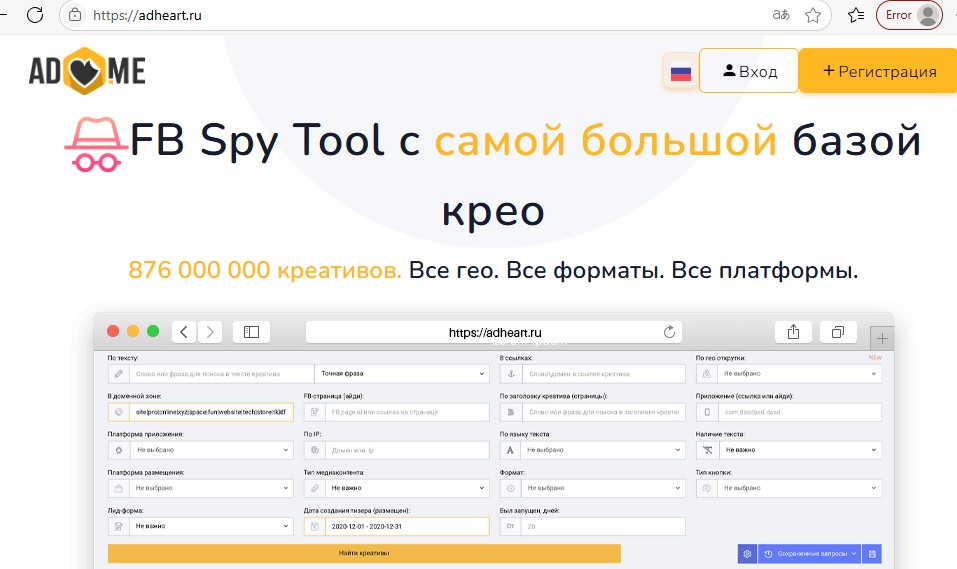Click the Был запущен, дней input field
Viewport: 957px width, 569px height.
[603, 526]
